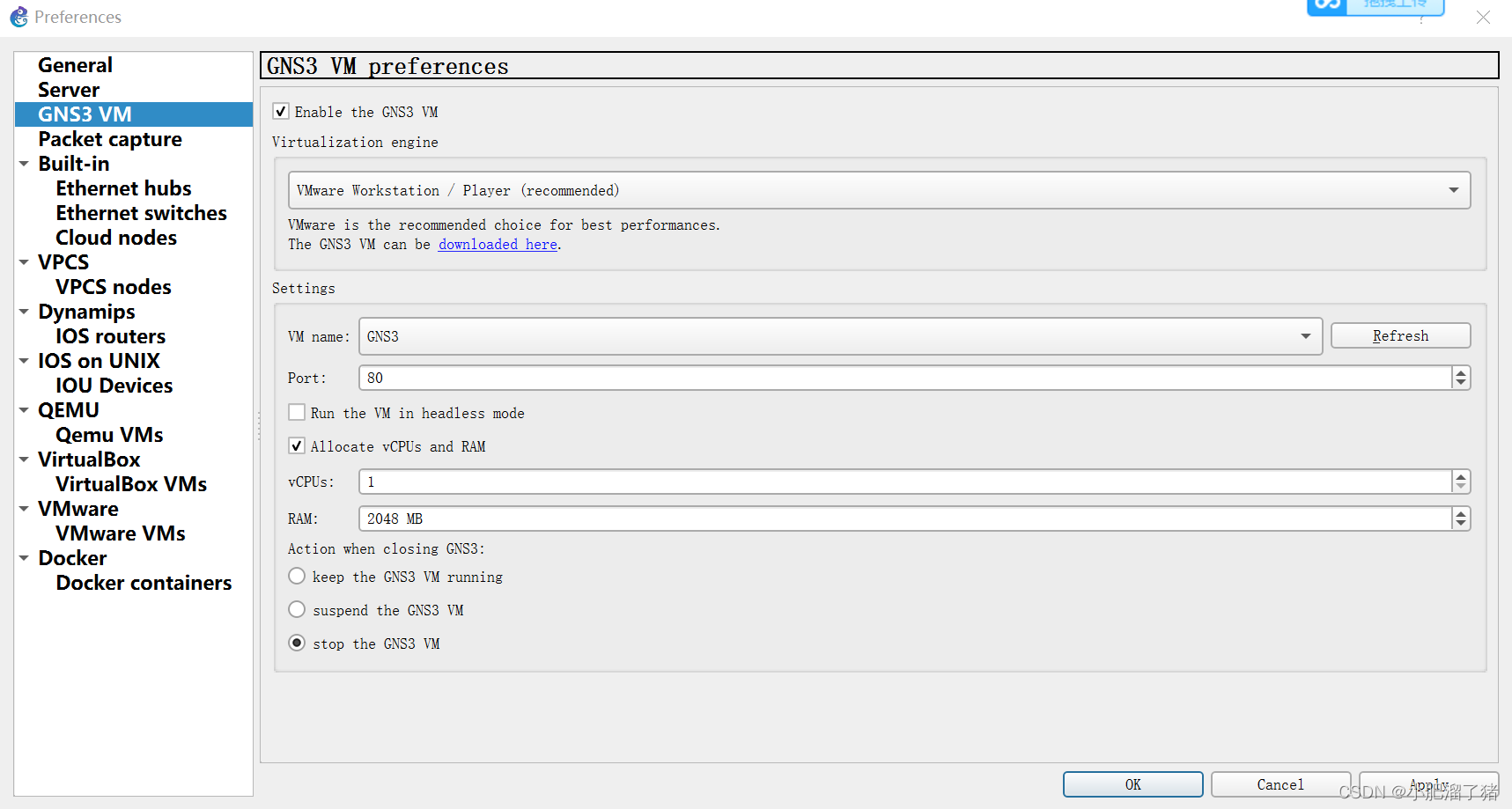1512x809 pixels.
Task: Open Ethernet switches settings
Action: 141,213
